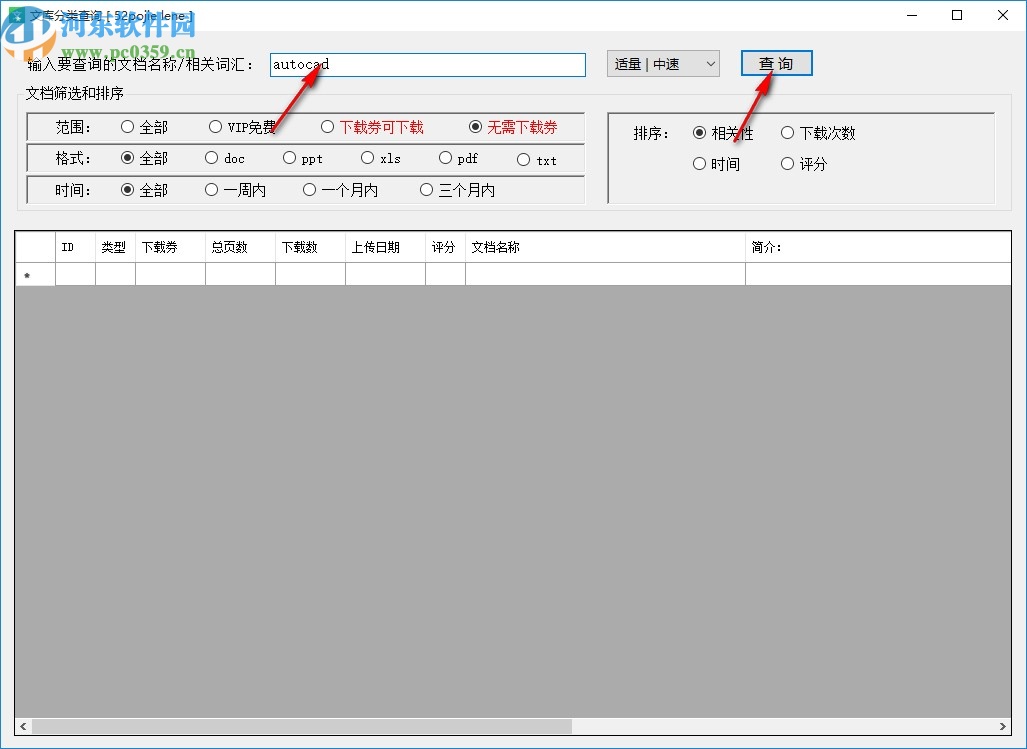Screen dimensions: 1027x749
Task: Click the horizontal scrollbar right arrow
Action: tap(1003, 726)
